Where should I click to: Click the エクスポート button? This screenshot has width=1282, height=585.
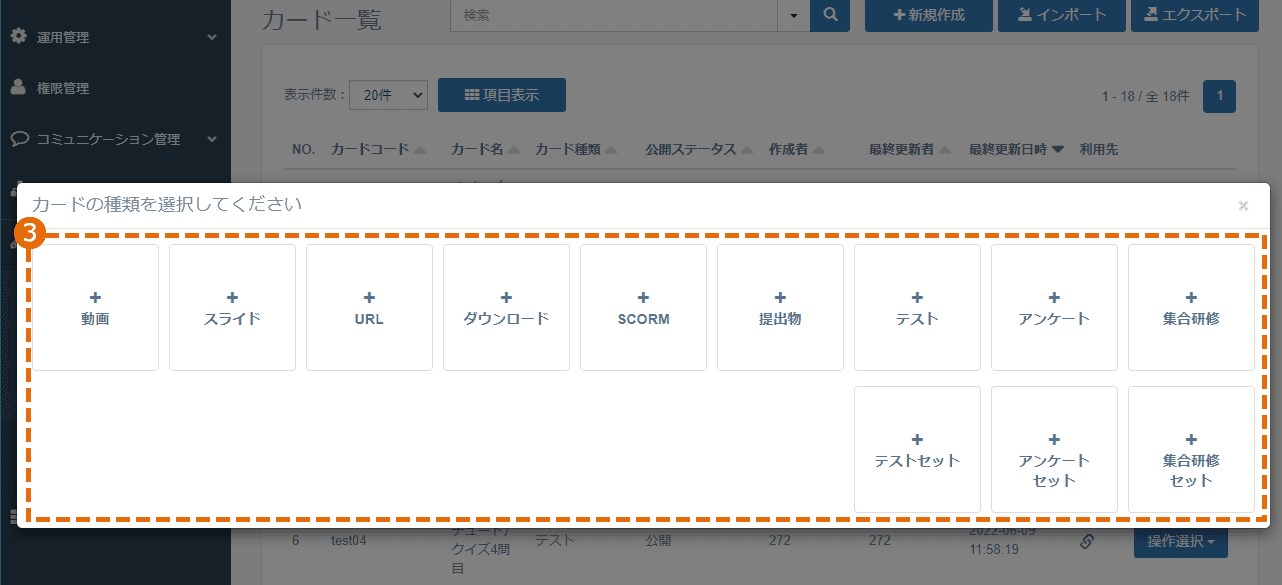coord(1195,15)
